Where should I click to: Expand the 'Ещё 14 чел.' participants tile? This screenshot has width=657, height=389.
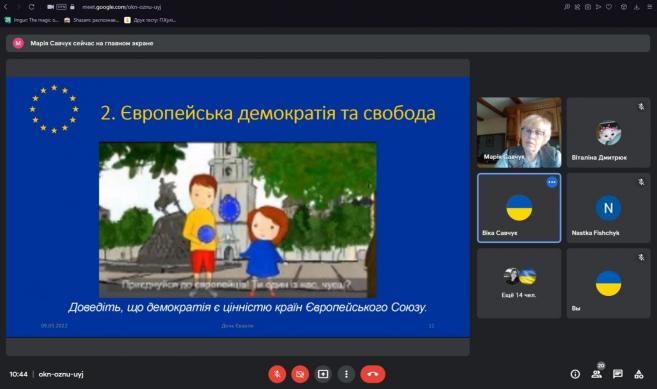tap(519, 283)
